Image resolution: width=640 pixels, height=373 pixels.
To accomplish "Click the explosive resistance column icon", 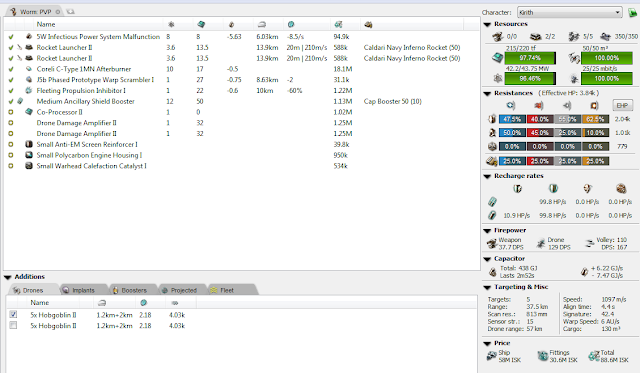I will pos(594,106).
